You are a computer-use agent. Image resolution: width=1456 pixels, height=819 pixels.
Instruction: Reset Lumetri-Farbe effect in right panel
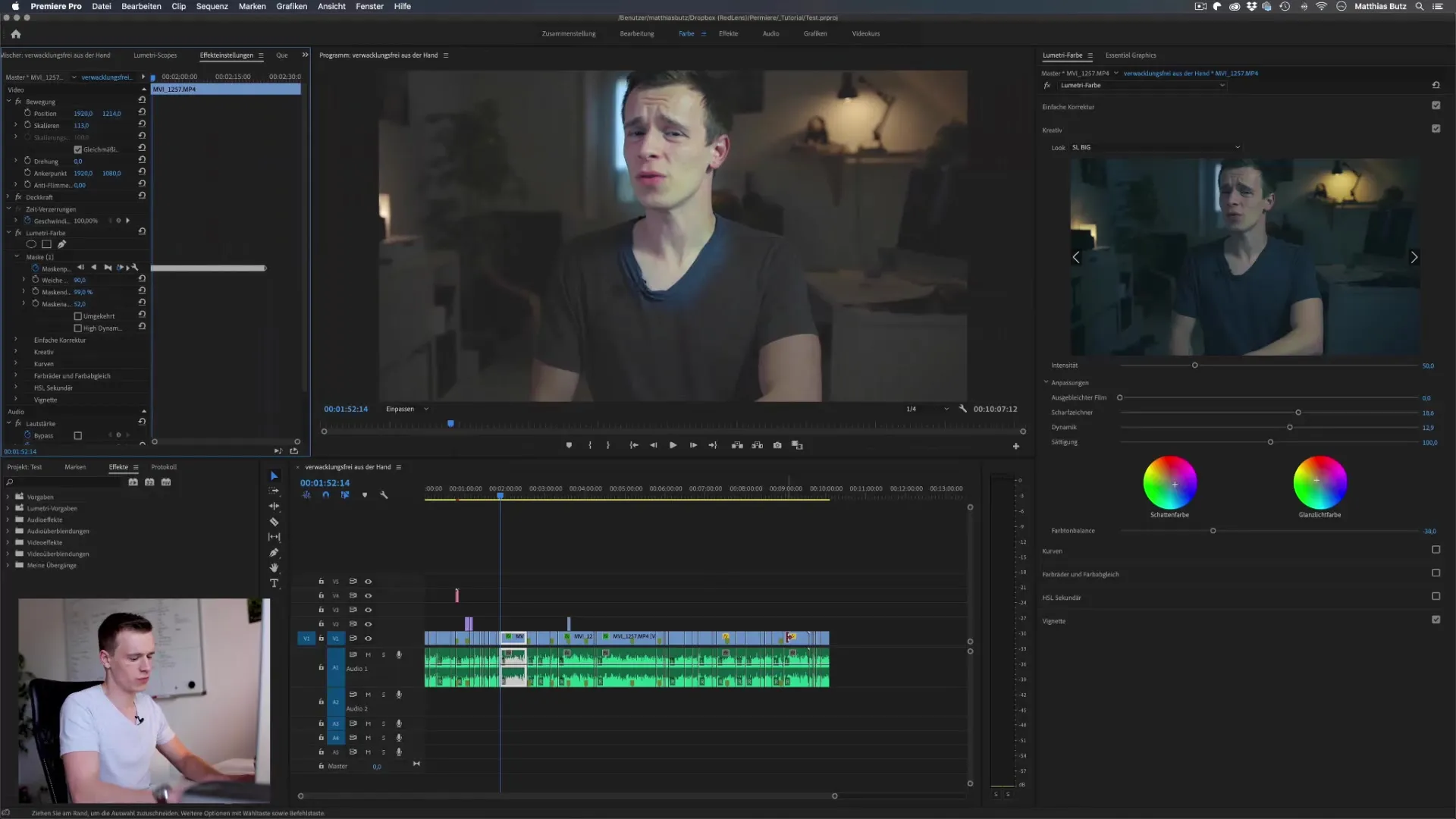coord(1436,85)
